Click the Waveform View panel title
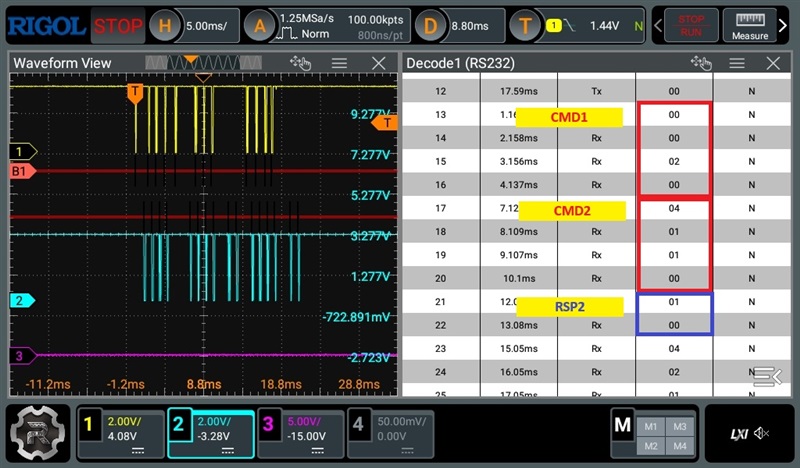Screen dimensions: 800x468 pyautogui.click(x=62, y=63)
